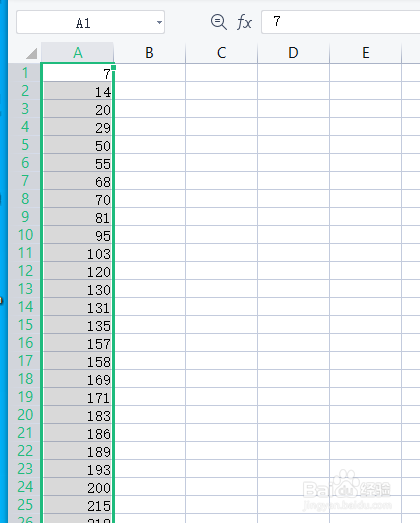Click the cell with value 81
The image size is (420, 523).
pyautogui.click(x=78, y=217)
